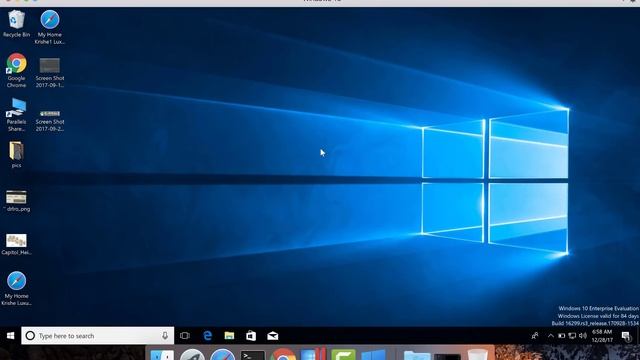Select the Google Chrome desktop shortcut
The height and width of the screenshot is (360, 640).
[x=16, y=70]
